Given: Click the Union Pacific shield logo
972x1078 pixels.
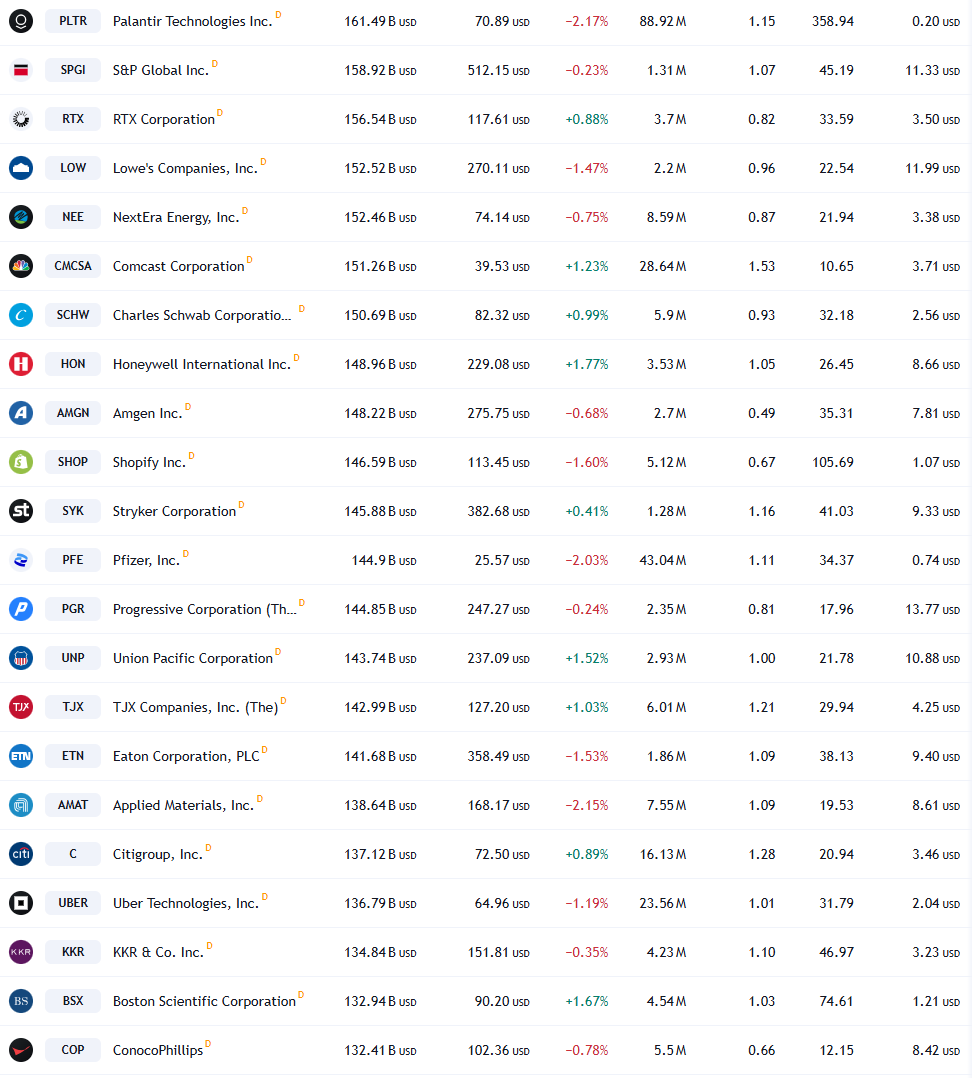Looking at the screenshot, I should (x=21, y=658).
